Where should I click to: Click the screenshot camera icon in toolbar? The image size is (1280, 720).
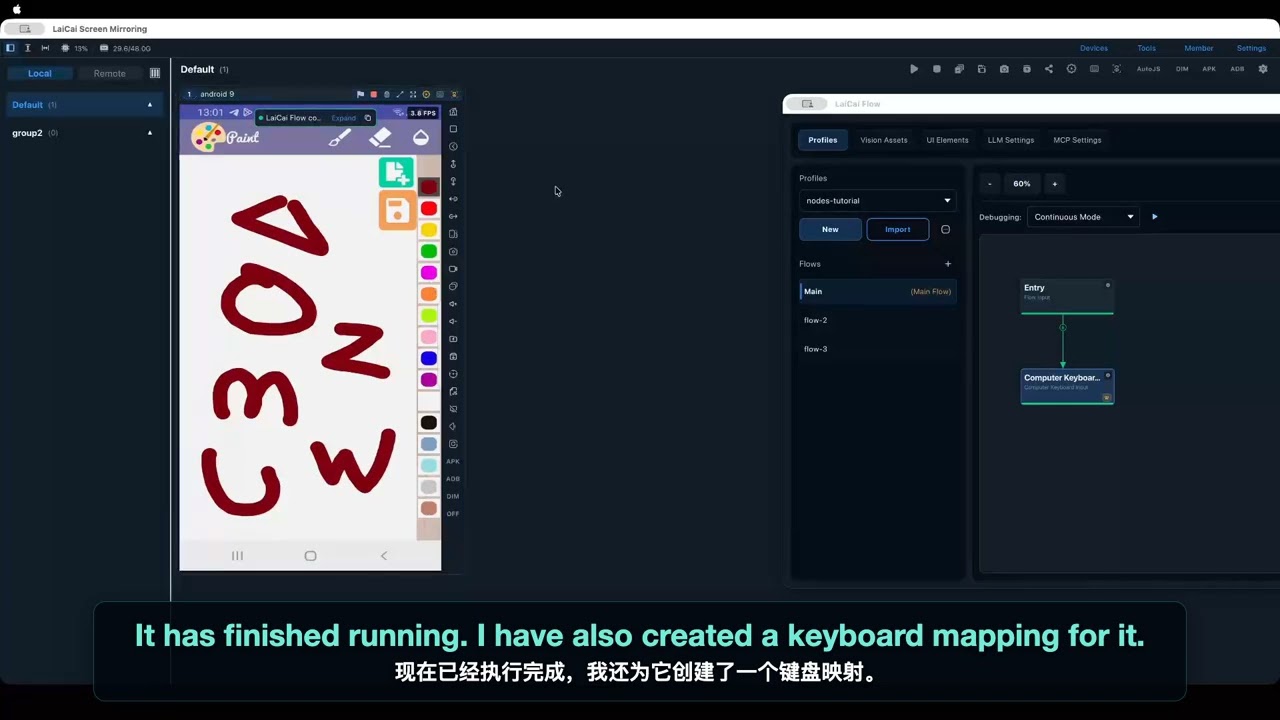click(x=1004, y=69)
